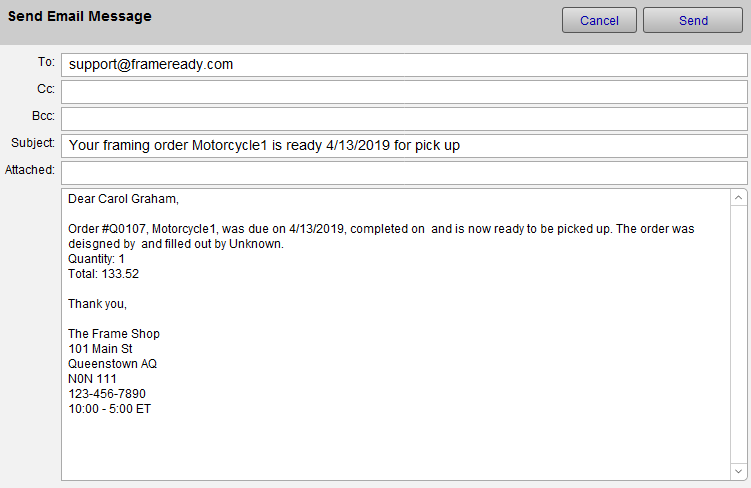Cancel the email message
Screen dimensions: 751x488
(x=599, y=20)
